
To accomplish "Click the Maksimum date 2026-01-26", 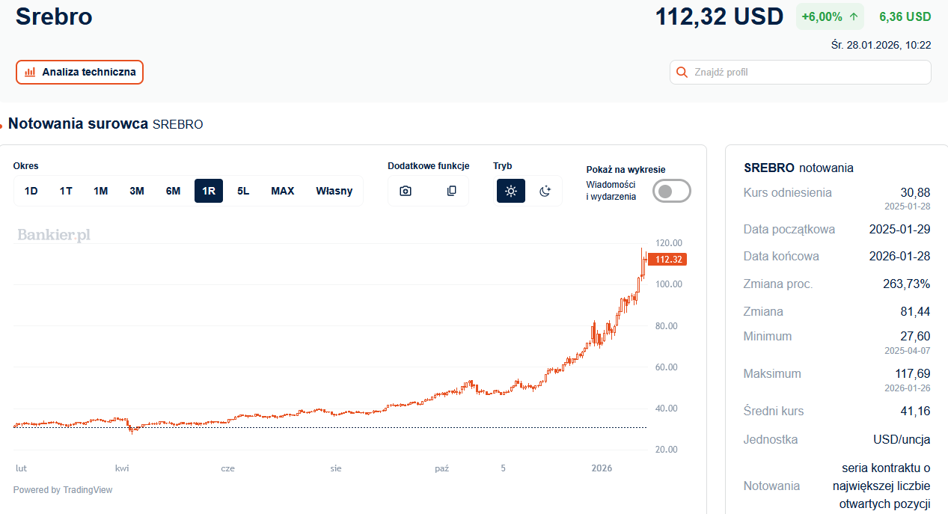I will tap(907, 388).
